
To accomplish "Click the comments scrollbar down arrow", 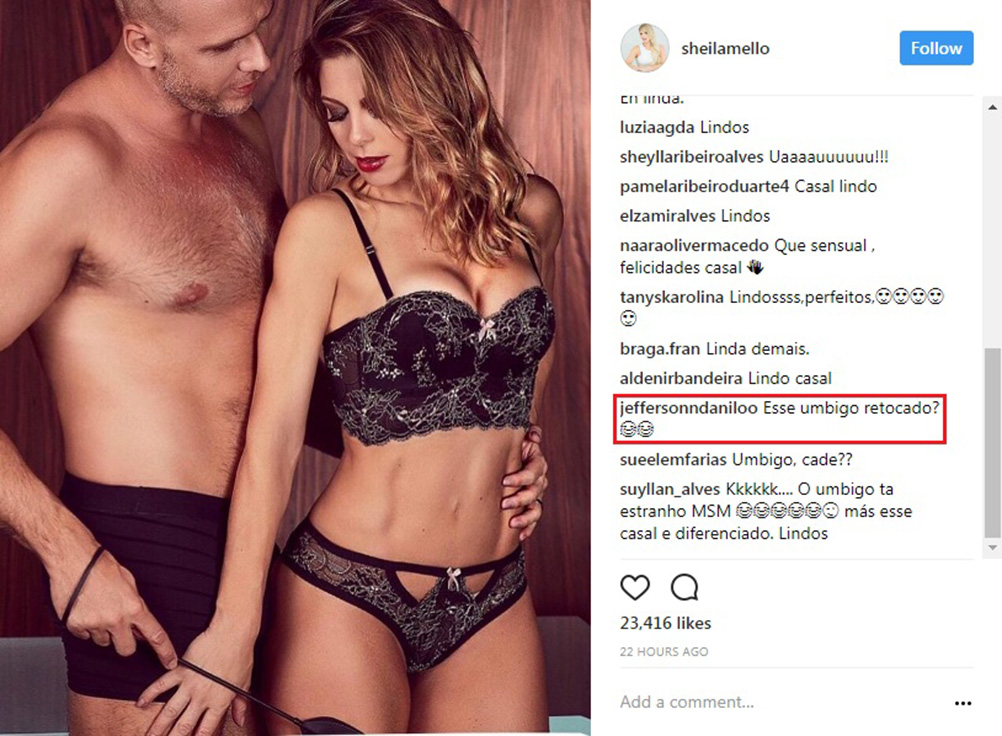I will point(992,548).
